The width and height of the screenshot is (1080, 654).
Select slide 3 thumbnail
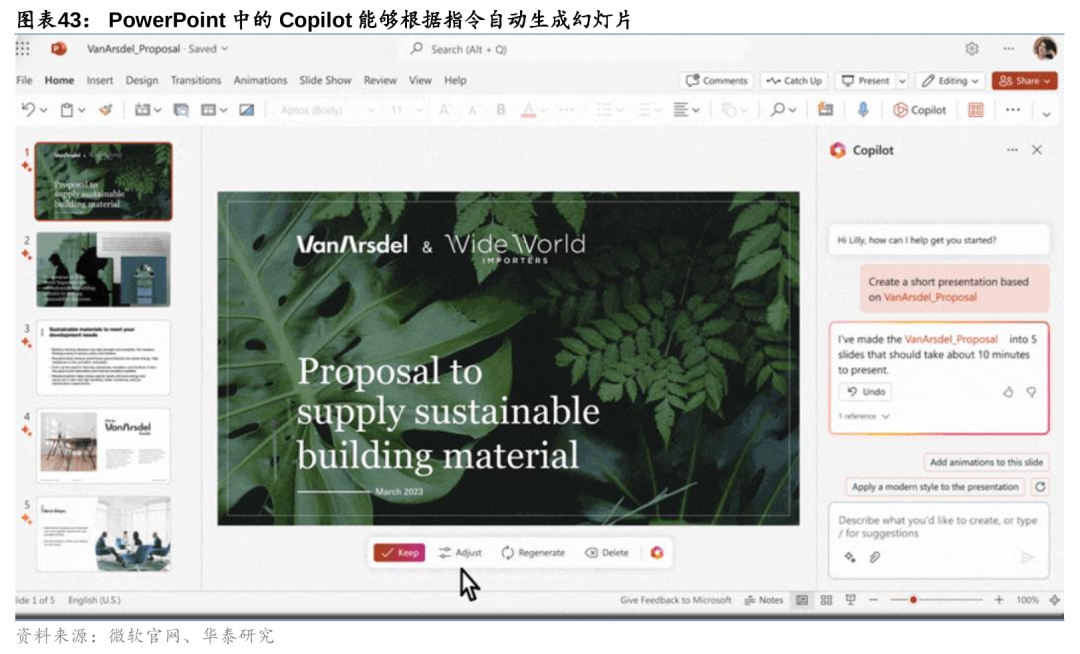103,357
